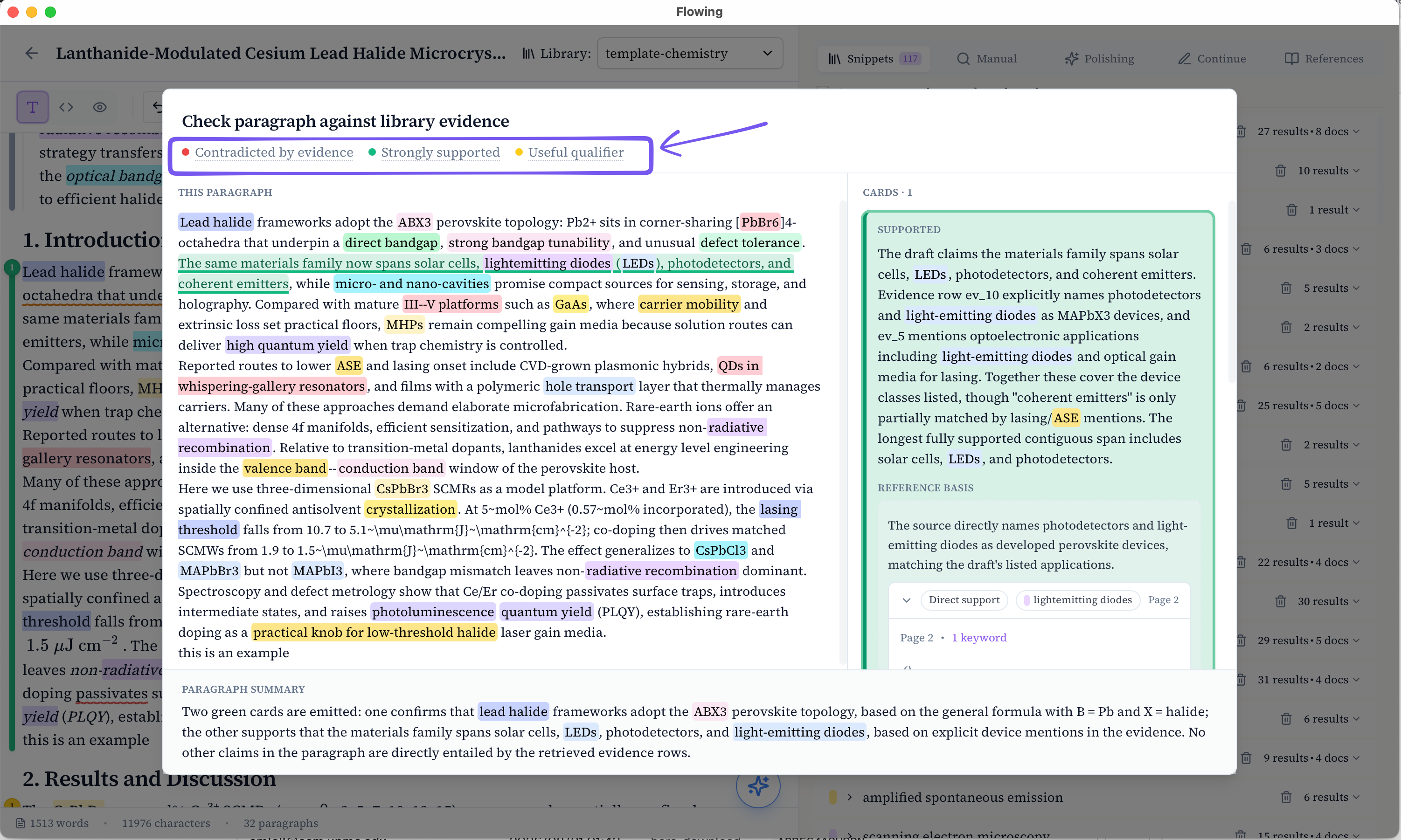Expand the 10 results chevron
Screen dimensions: 1401x840
coord(1356,171)
